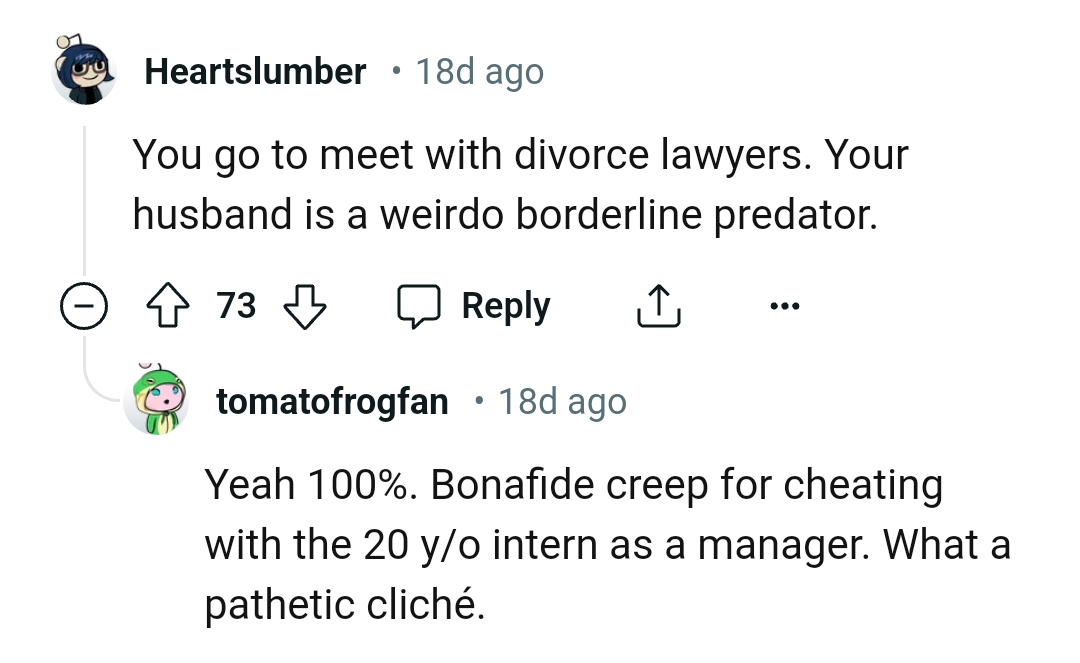Viewport: 1080px width, 663px height.
Task: Click the 18d ago timestamp on Heartslumber's comment
Action: pyautogui.click(x=477, y=71)
